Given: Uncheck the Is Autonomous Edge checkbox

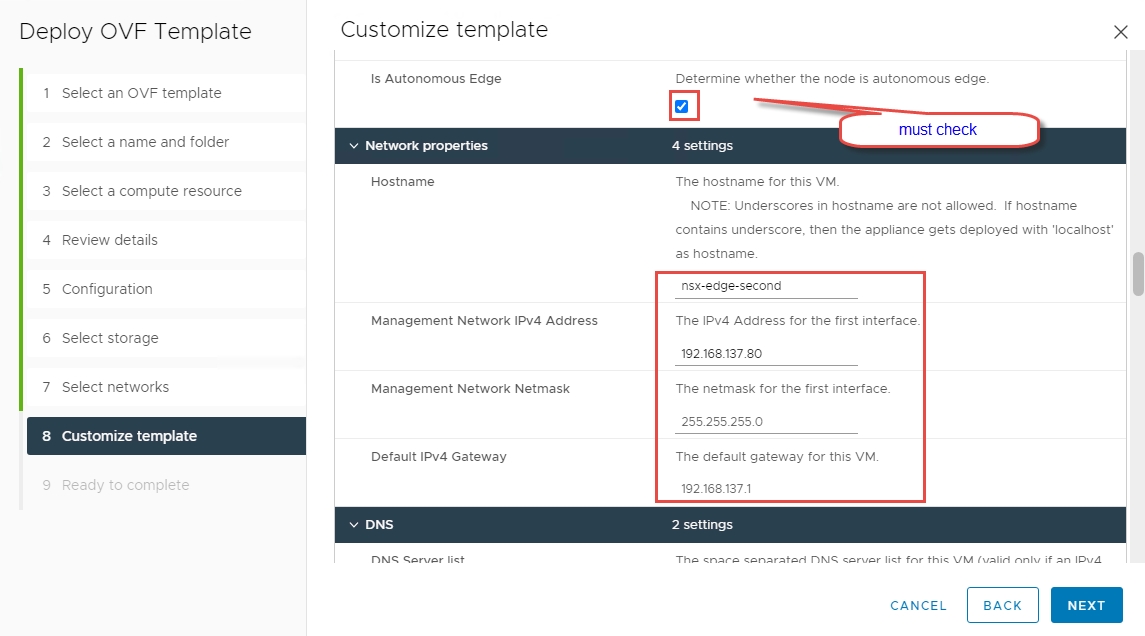Looking at the screenshot, I should point(681,106).
